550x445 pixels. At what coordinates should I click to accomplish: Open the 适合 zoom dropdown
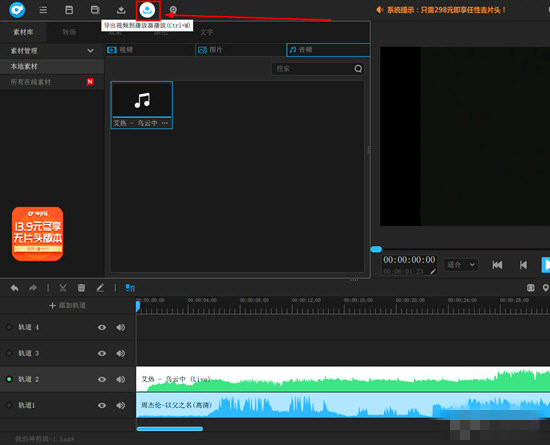[461, 265]
